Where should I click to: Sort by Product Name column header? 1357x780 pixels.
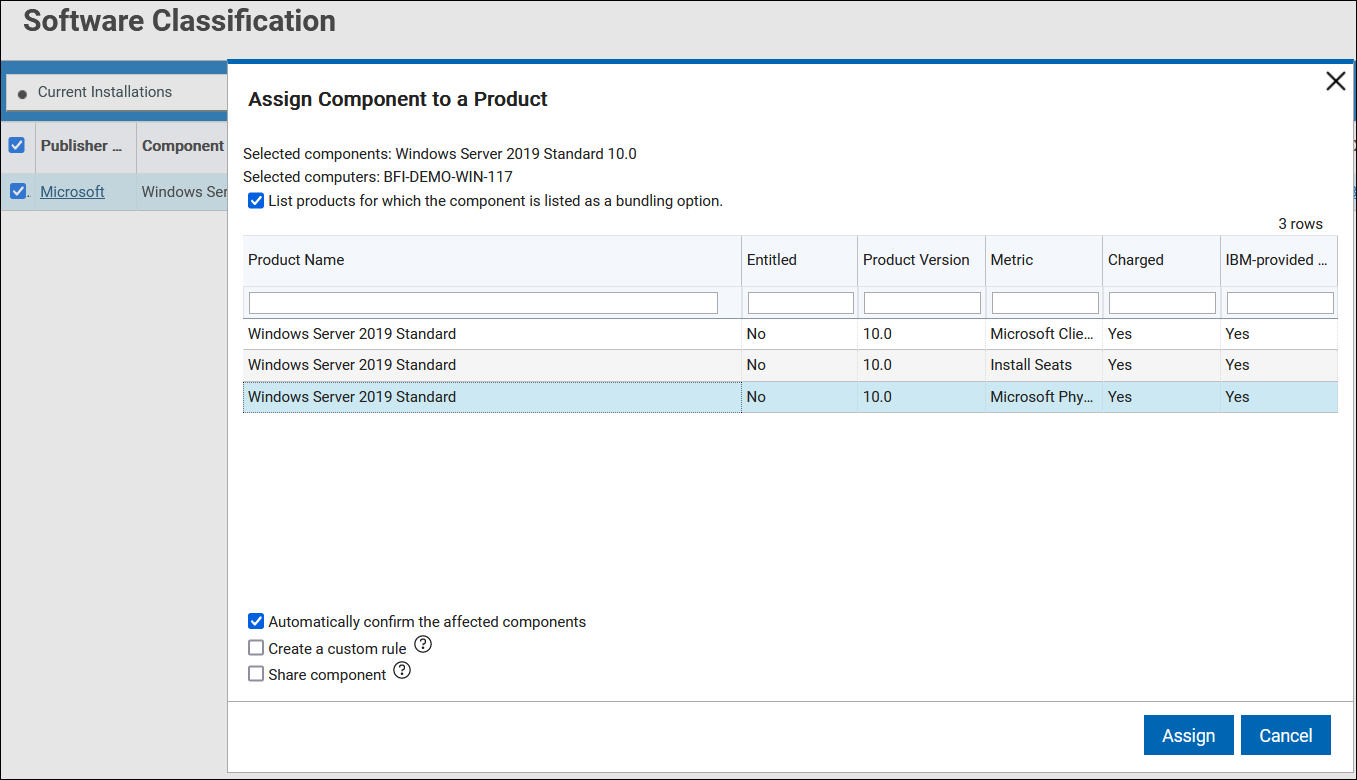click(492, 260)
